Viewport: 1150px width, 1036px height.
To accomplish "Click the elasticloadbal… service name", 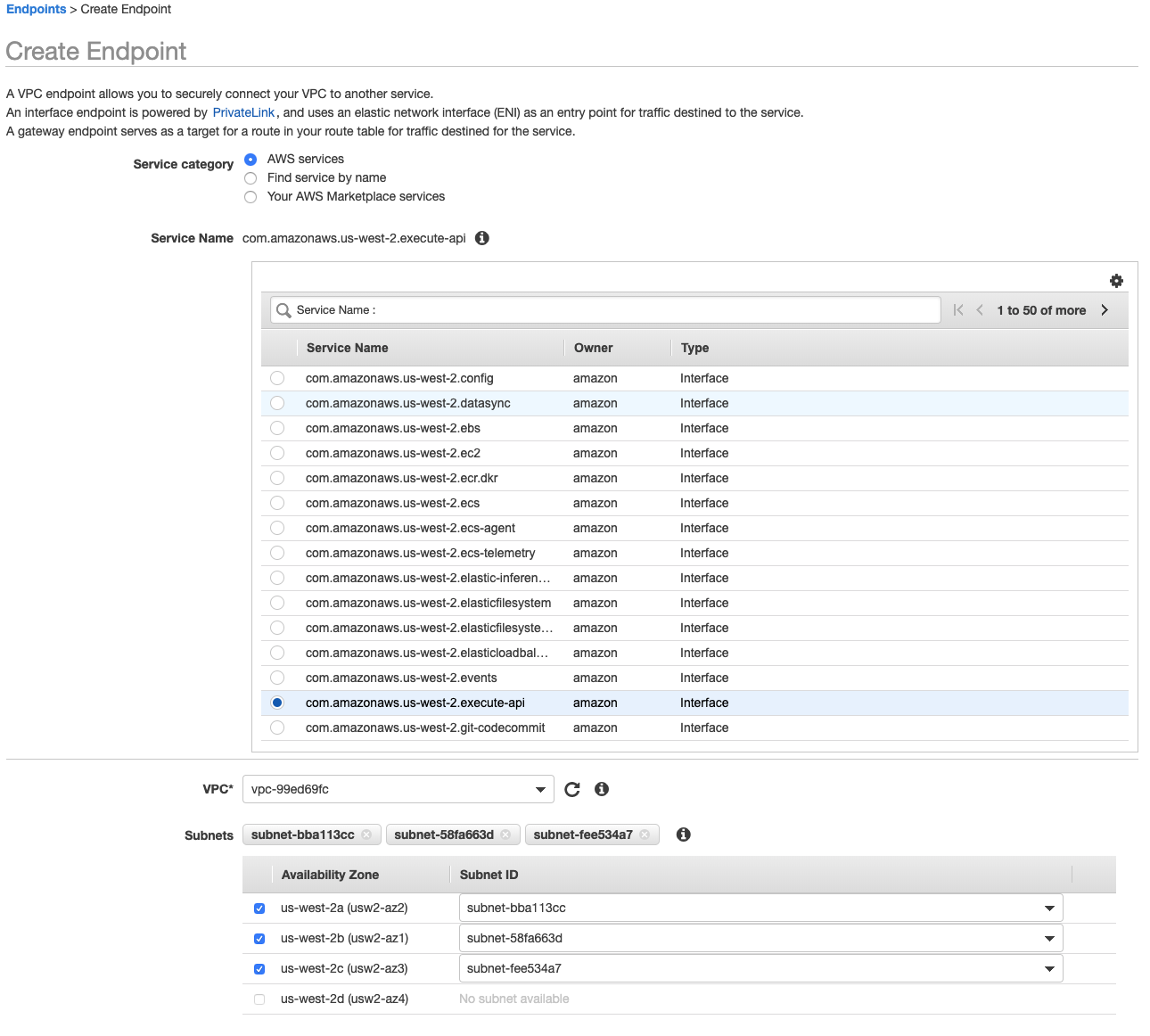I will (427, 653).
